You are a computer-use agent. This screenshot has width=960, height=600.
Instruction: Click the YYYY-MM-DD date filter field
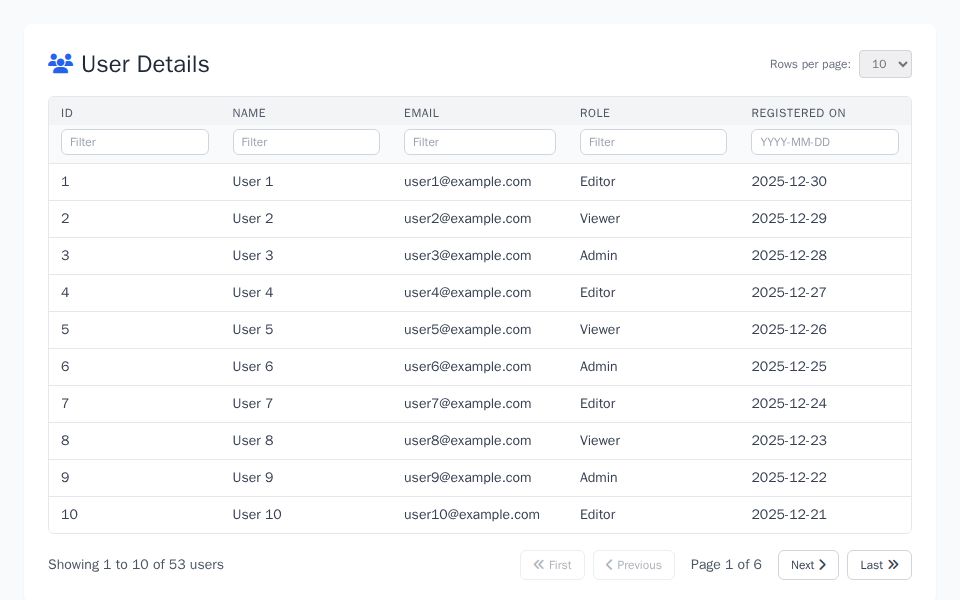click(x=824, y=142)
